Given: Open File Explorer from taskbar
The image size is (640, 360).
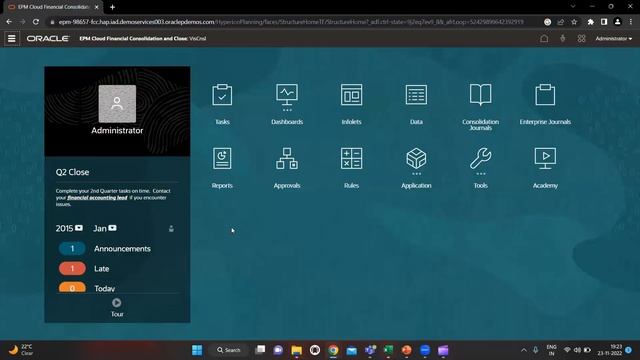Looking at the screenshot, I should click(x=296, y=350).
